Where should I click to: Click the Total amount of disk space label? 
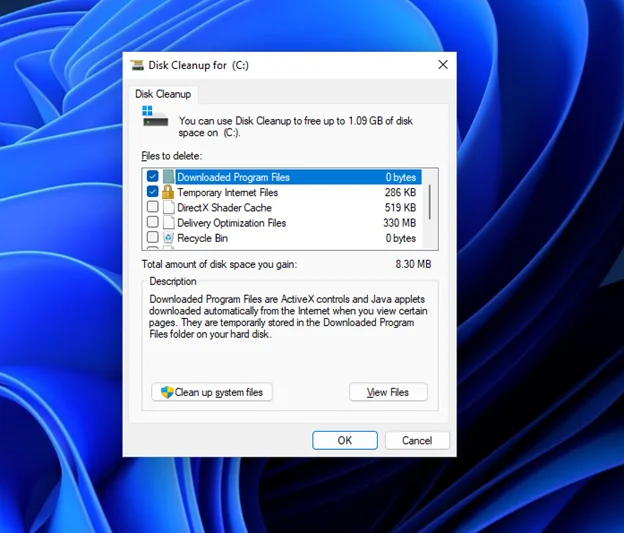(219, 264)
